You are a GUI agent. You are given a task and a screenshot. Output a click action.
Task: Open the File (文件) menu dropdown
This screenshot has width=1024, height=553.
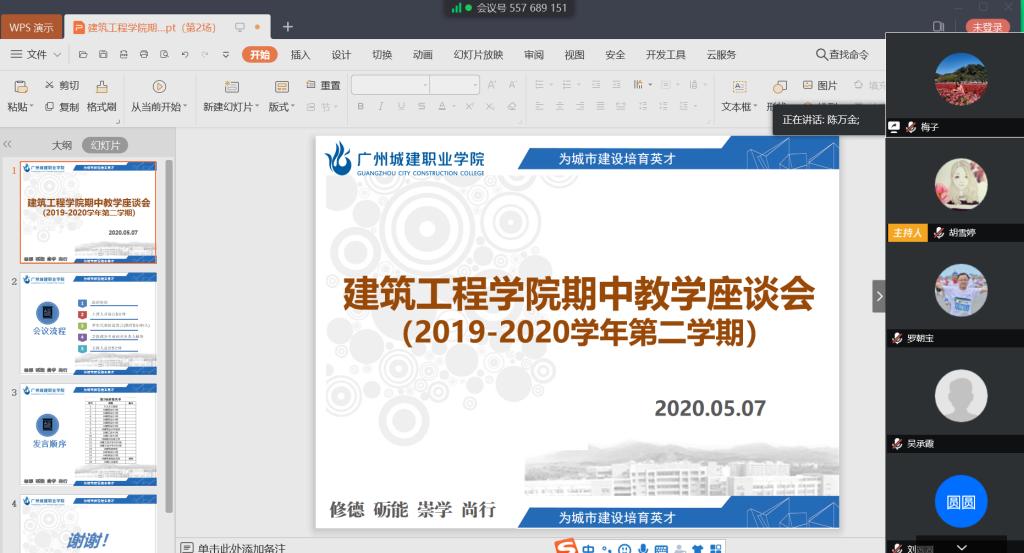coord(36,55)
